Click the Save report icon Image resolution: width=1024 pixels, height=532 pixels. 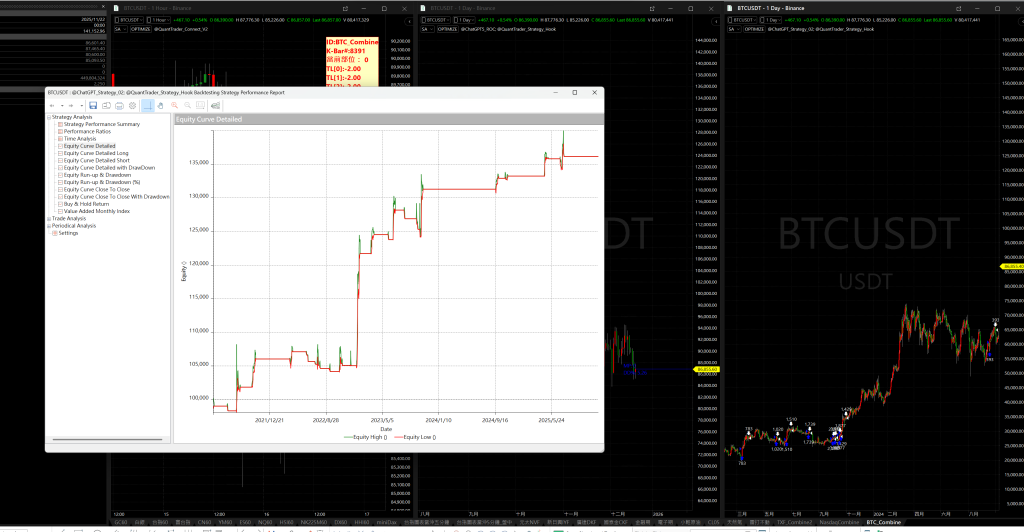(x=93, y=105)
